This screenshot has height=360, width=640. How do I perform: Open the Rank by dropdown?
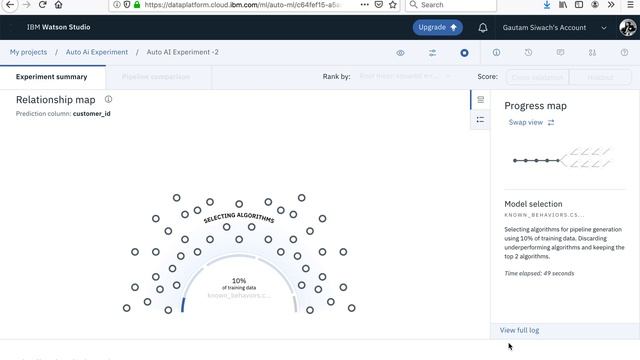(x=405, y=76)
